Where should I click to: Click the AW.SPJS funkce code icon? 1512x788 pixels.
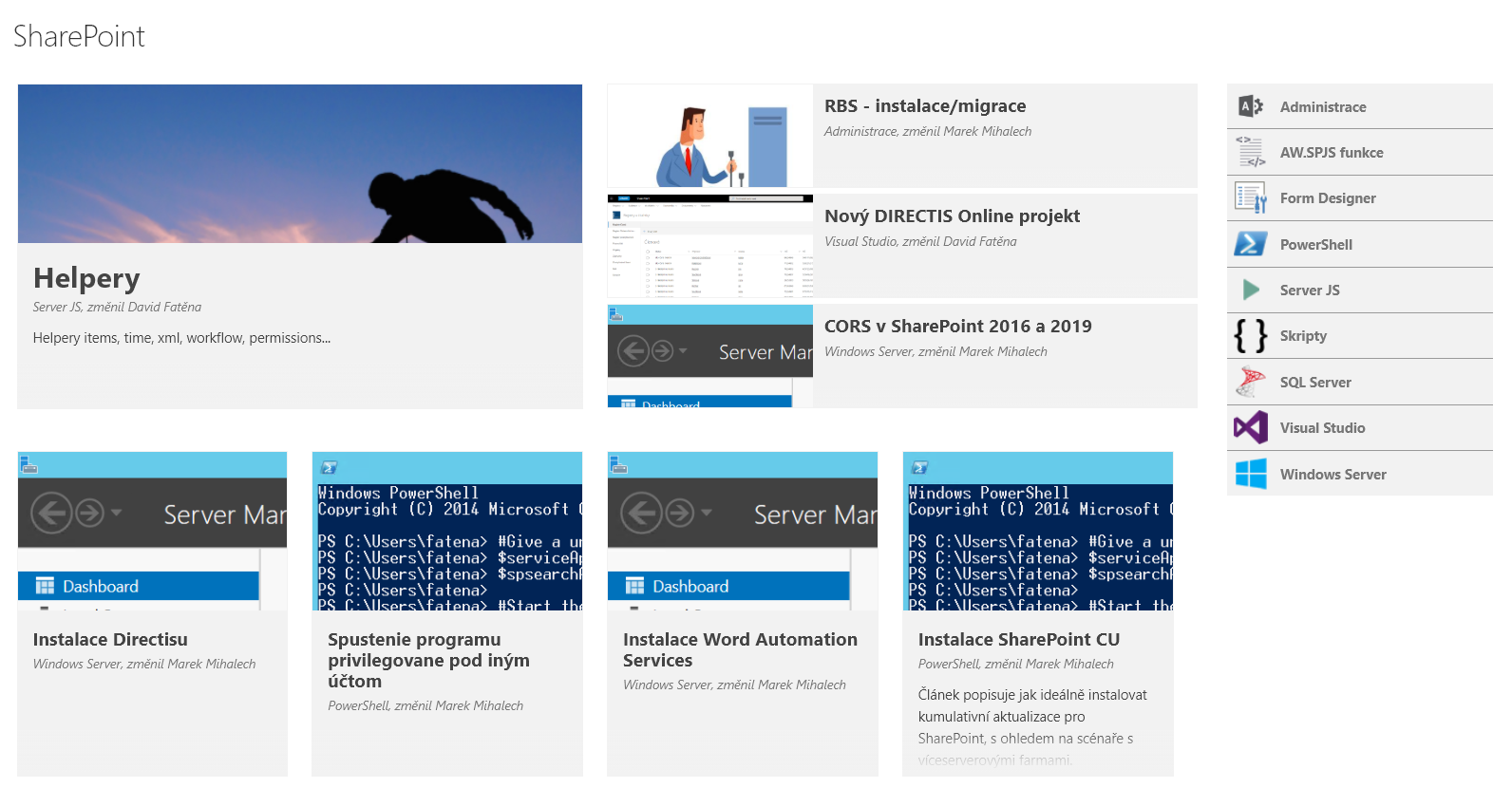[x=1251, y=152]
